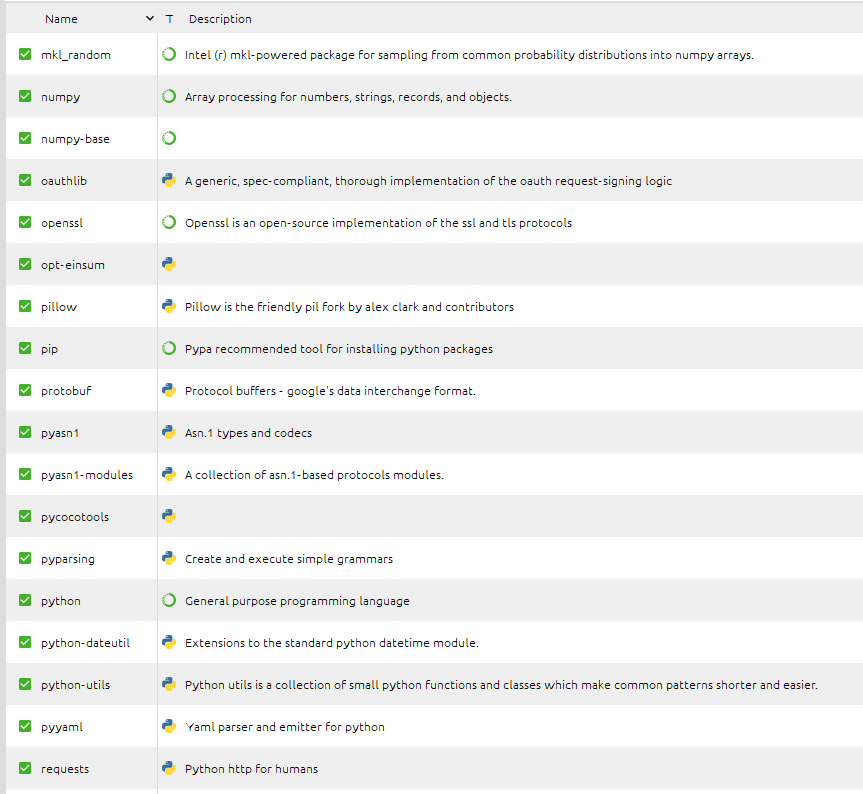863x794 pixels.
Task: Click the openssl description text
Action: pos(378,223)
